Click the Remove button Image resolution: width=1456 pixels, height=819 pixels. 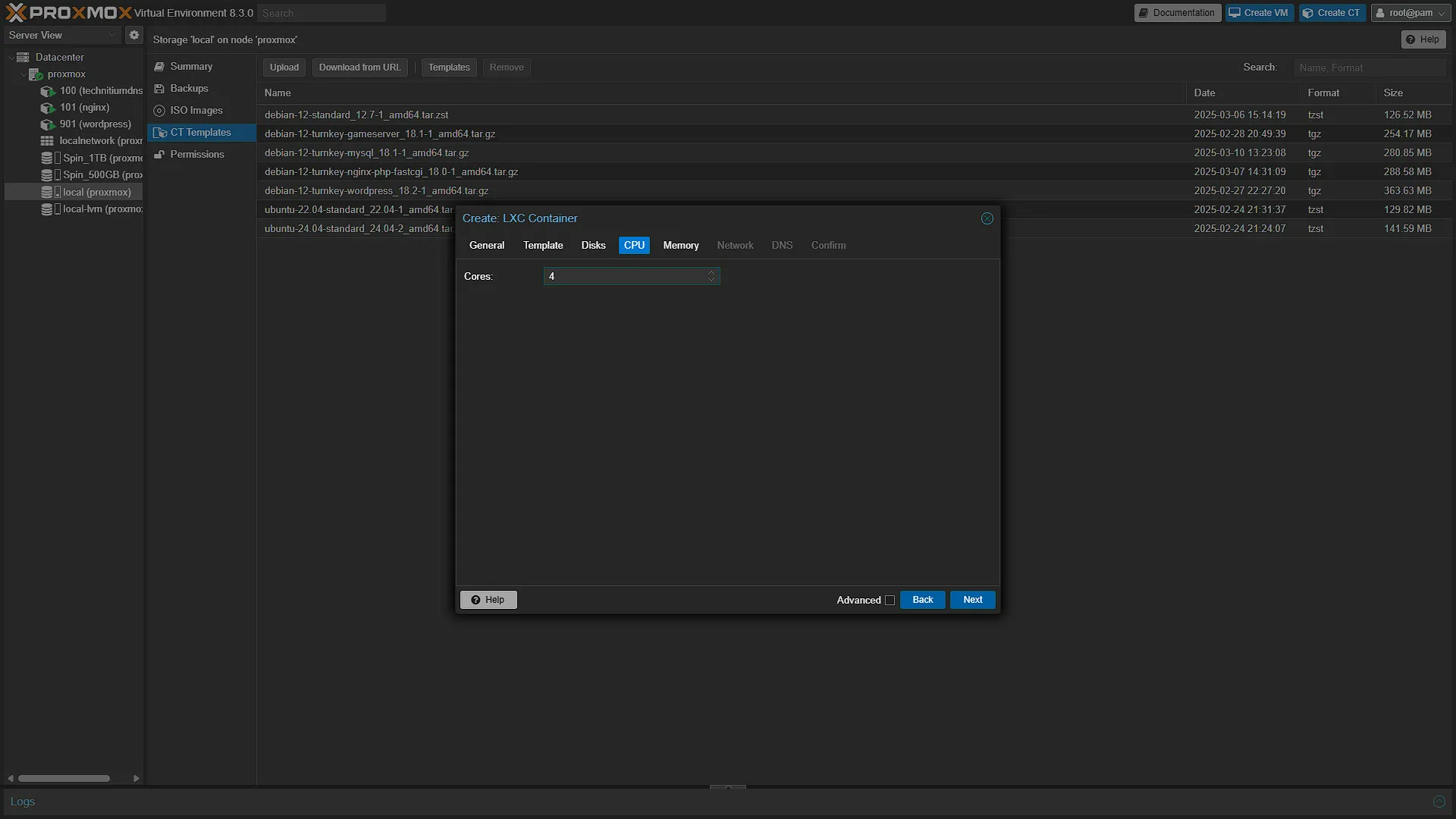click(507, 67)
